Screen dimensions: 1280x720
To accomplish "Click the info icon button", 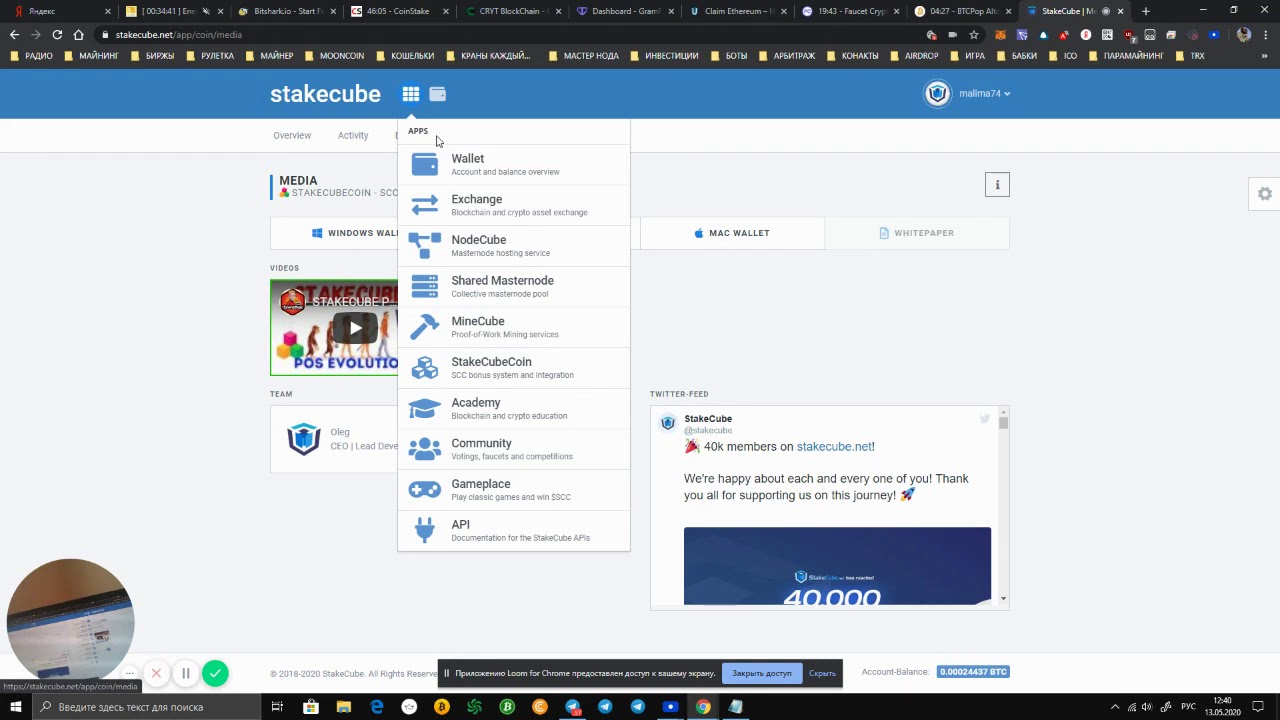I will pyautogui.click(x=997, y=184).
